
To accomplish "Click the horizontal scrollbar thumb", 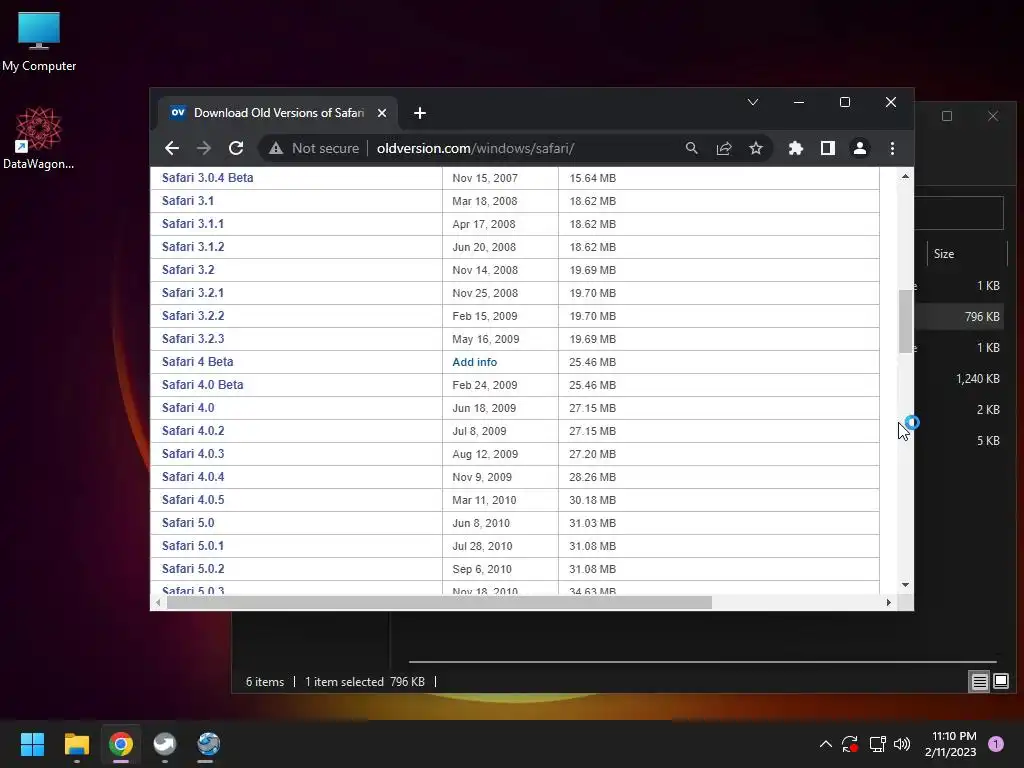I will pos(439,603).
